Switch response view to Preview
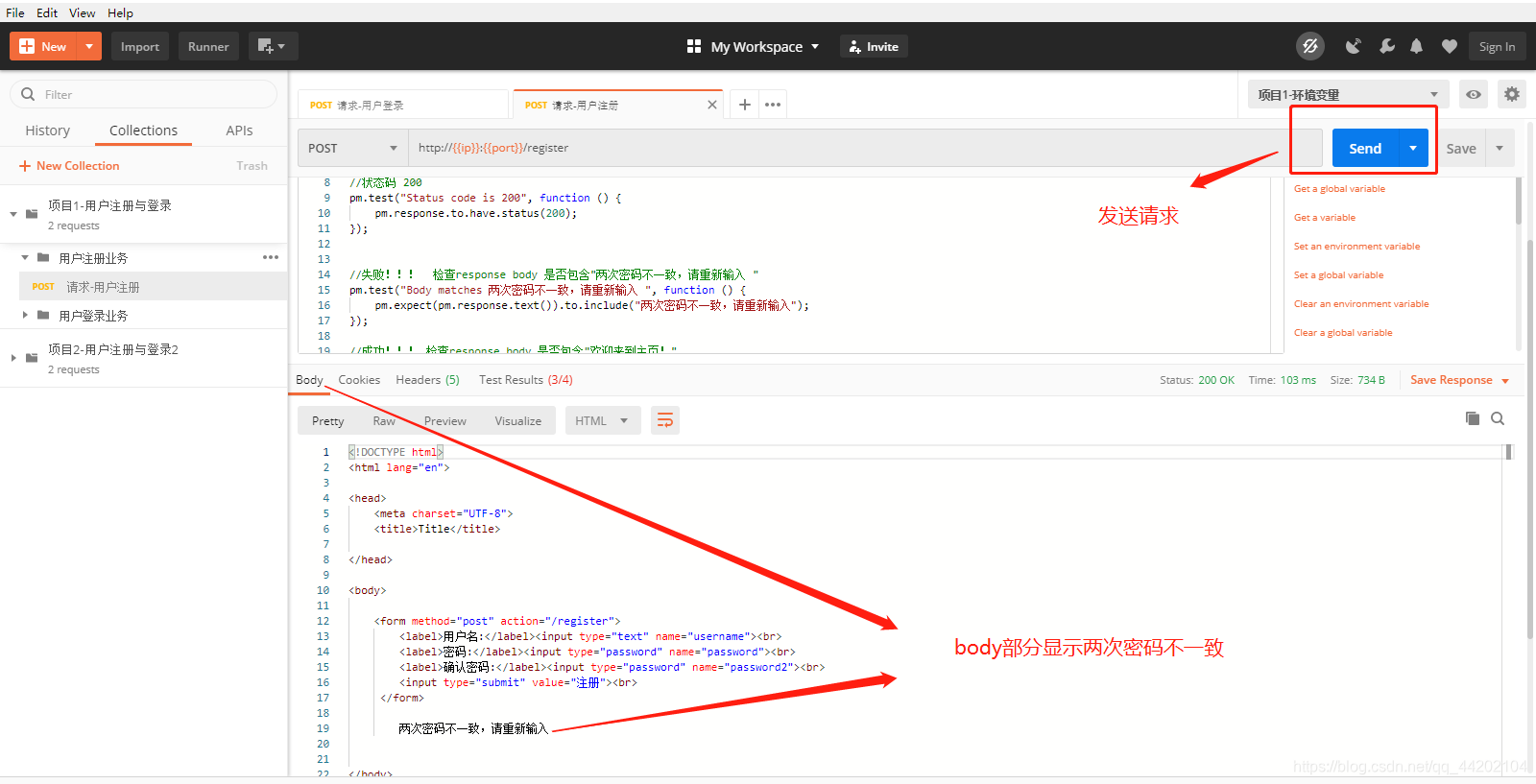Image resolution: width=1536 pixels, height=784 pixels. tap(445, 420)
